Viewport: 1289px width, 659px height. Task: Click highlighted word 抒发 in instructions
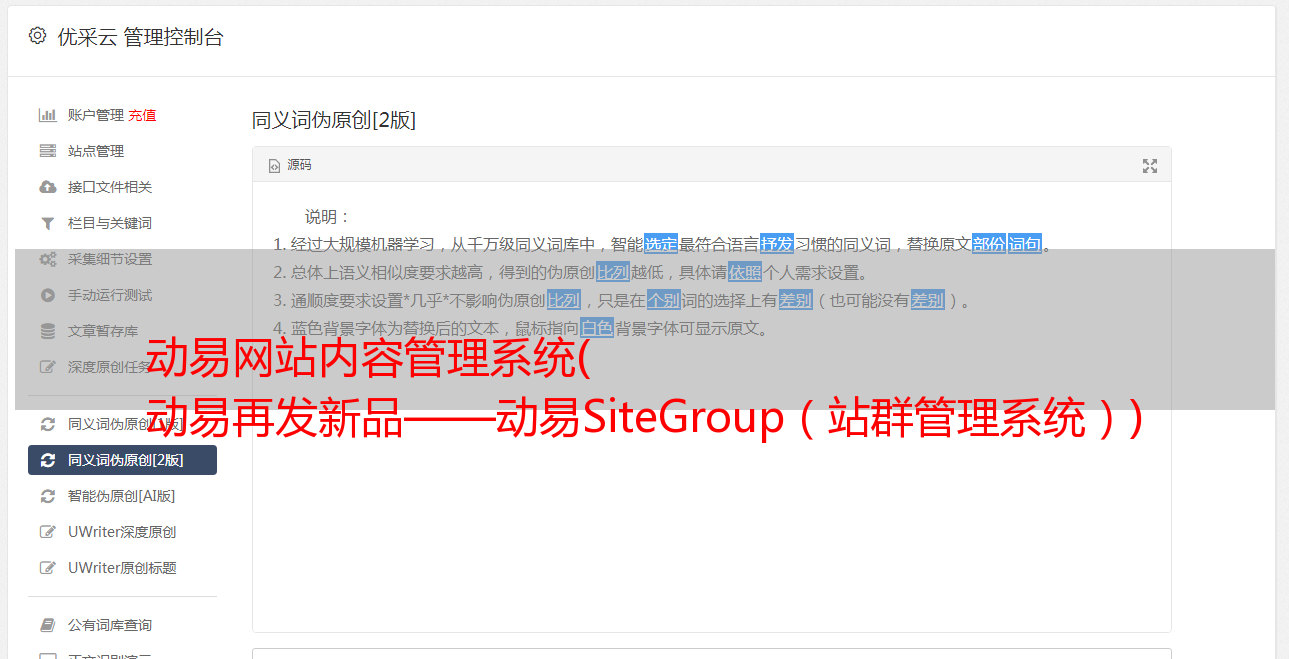pyautogui.click(x=777, y=244)
